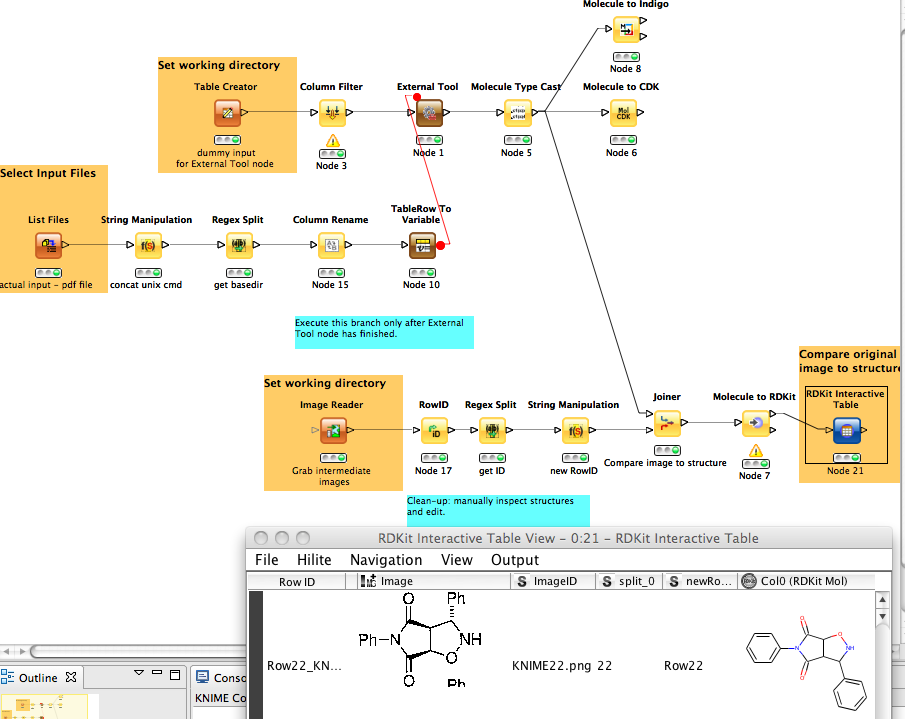Select the Molecule to CDK node
Screen dimensions: 905x719
click(623, 113)
